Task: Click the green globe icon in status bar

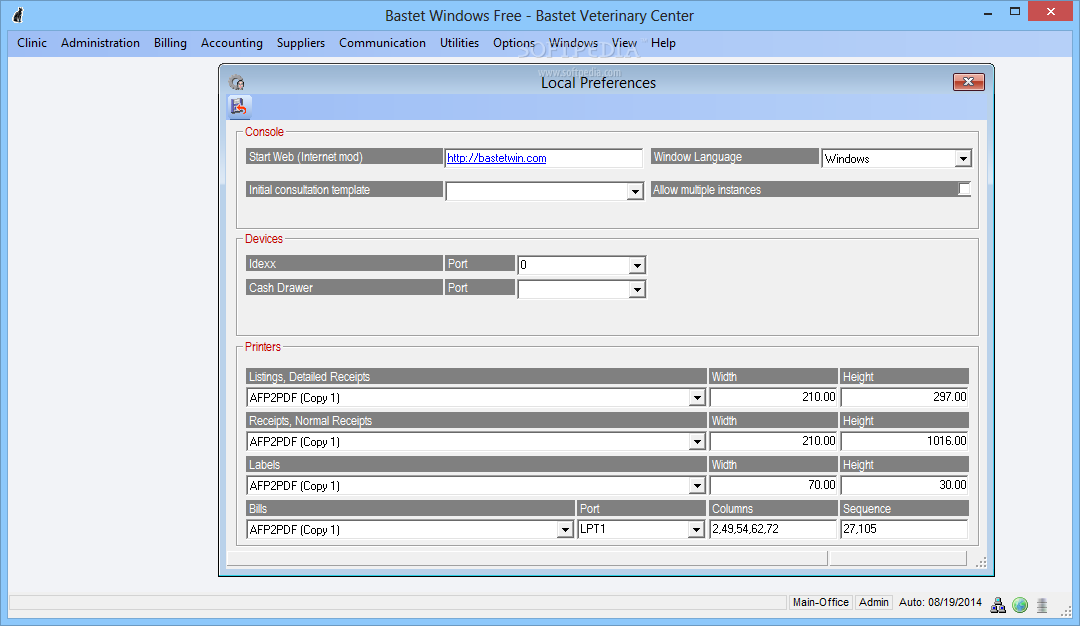Action: point(1020,605)
